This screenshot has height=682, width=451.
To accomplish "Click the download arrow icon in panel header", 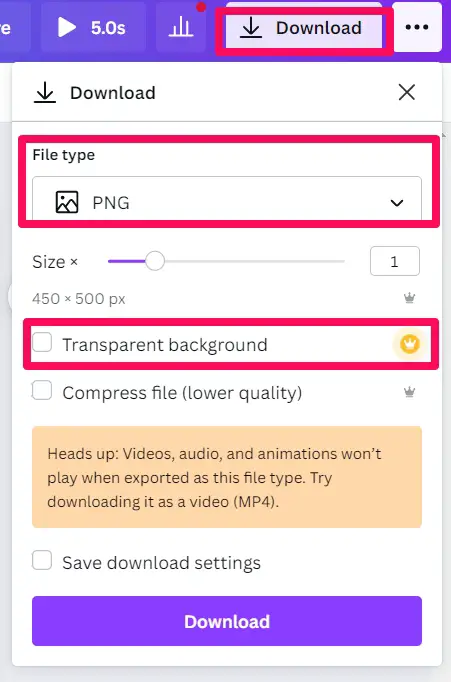I will [45, 93].
